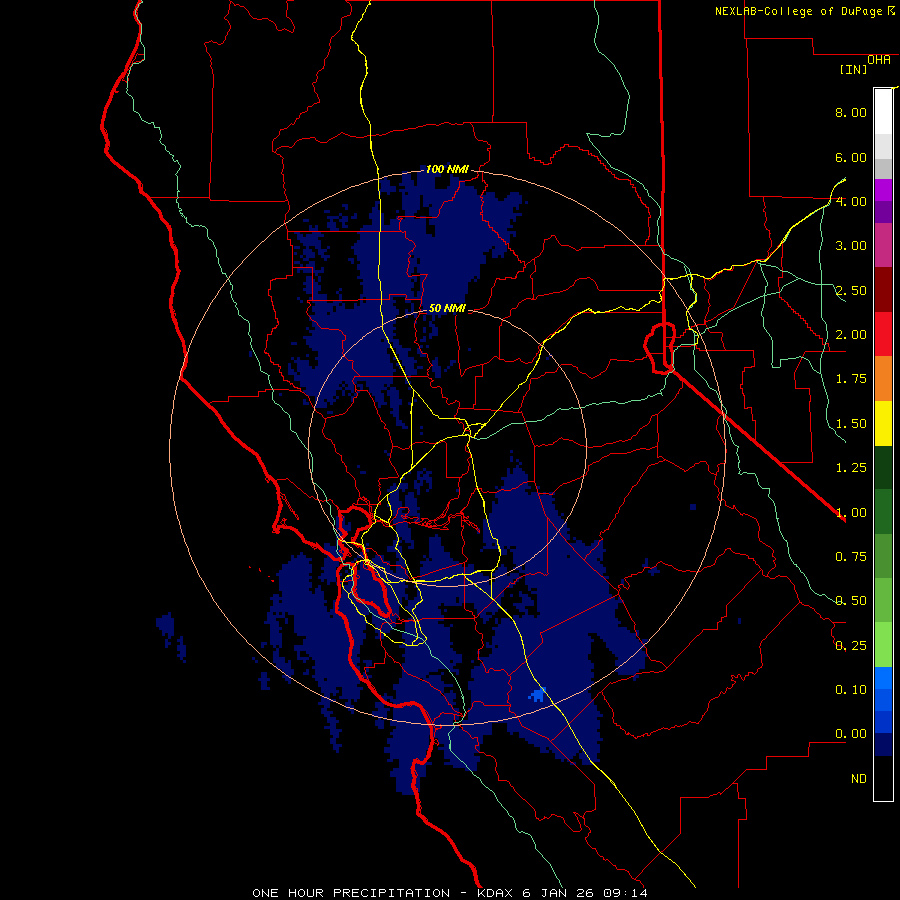Click the NEXLAB-College of DuPage label
This screenshot has width=900, height=900.
click(799, 11)
